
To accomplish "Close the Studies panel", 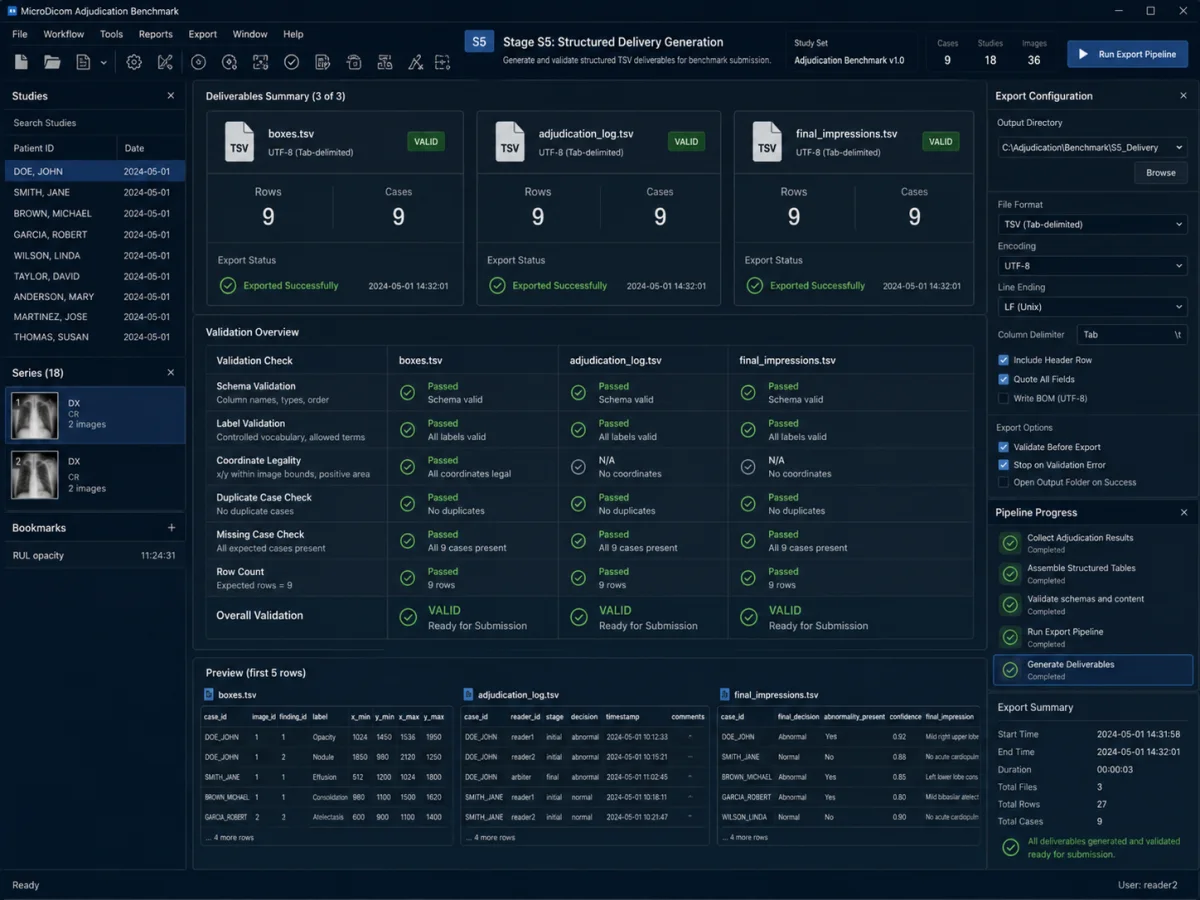I will (171, 96).
